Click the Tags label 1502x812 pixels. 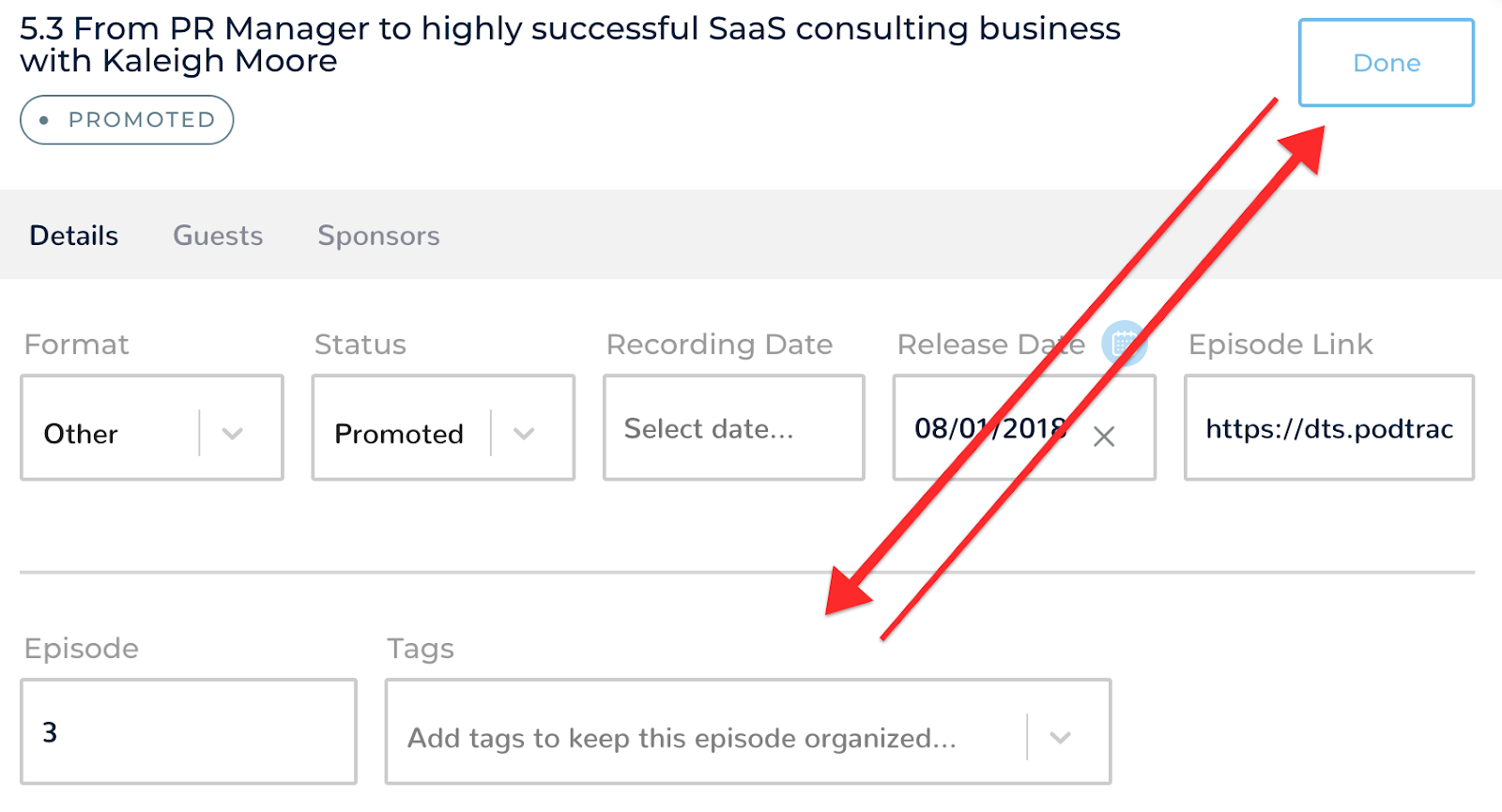tap(421, 649)
